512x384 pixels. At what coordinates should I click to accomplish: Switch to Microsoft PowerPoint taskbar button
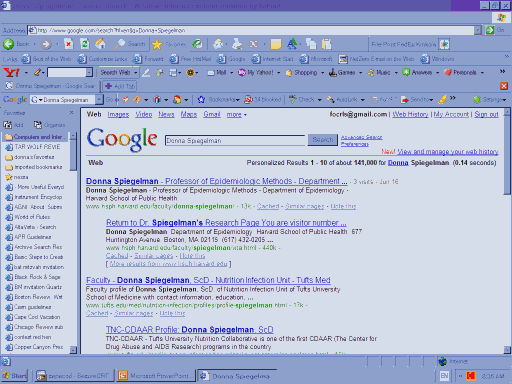coord(155,376)
